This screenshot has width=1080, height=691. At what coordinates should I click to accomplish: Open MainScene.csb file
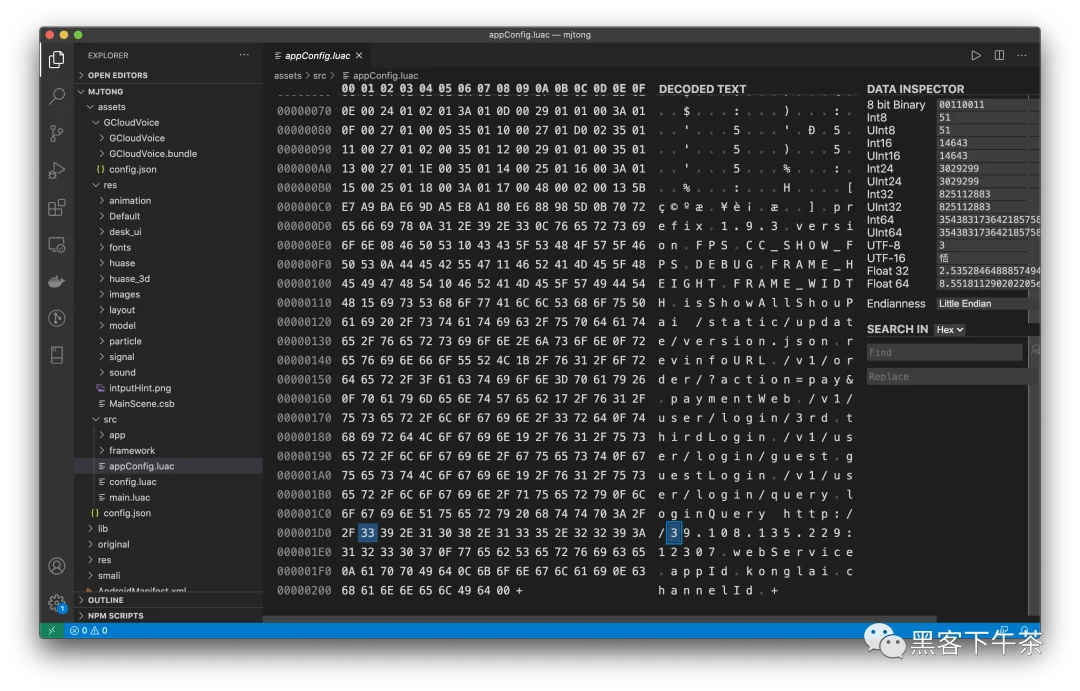pos(169,404)
